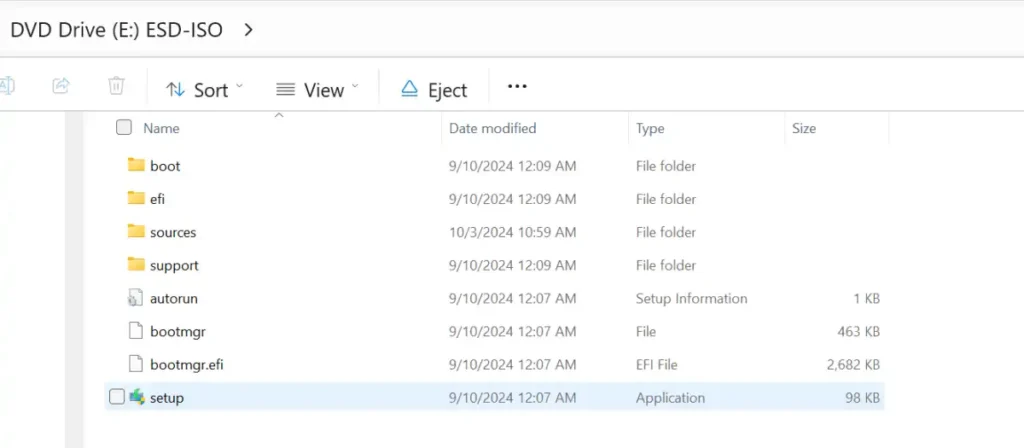The image size is (1024, 448).
Task: Eject the DVD drive
Action: point(434,89)
